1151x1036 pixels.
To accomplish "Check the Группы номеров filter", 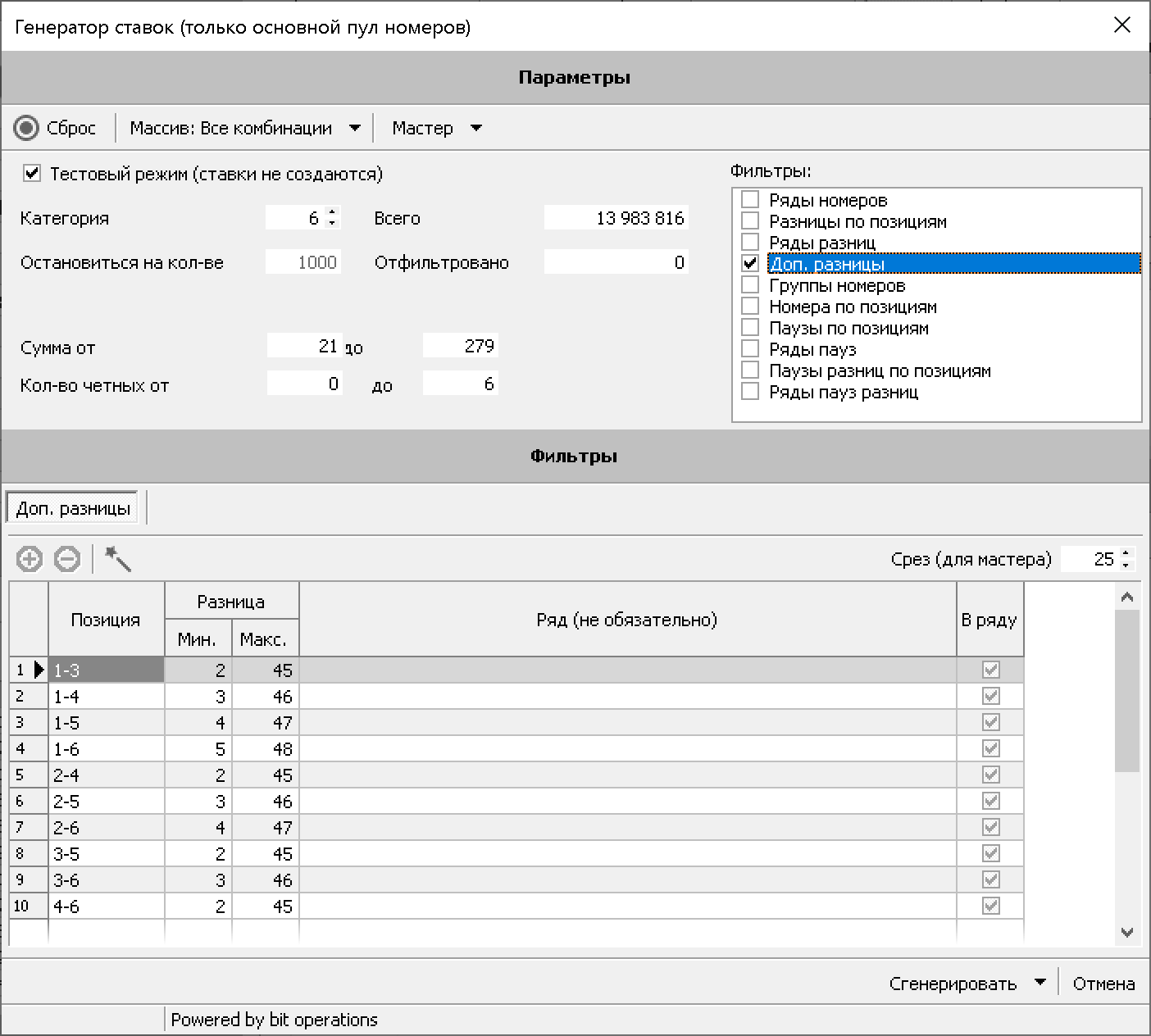I will (x=749, y=285).
